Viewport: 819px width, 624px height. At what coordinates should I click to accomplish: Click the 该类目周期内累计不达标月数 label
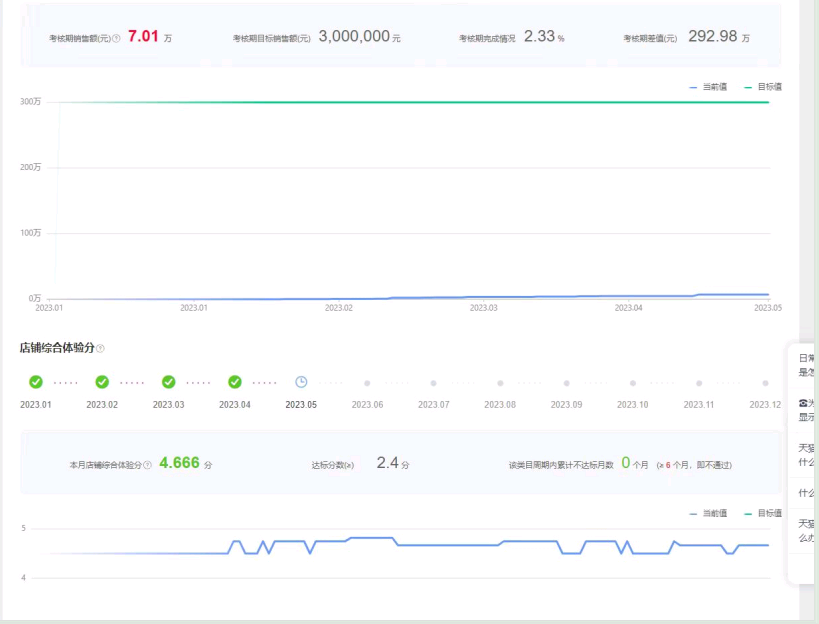pos(561,465)
